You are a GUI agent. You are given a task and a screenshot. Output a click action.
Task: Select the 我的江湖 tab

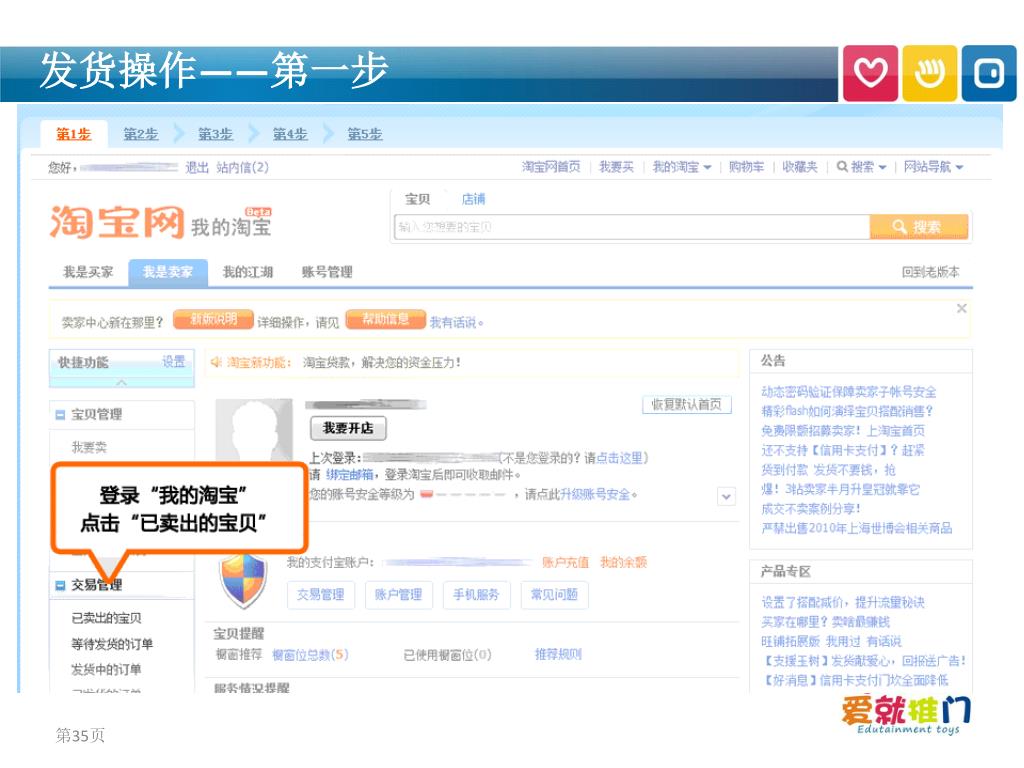(248, 272)
